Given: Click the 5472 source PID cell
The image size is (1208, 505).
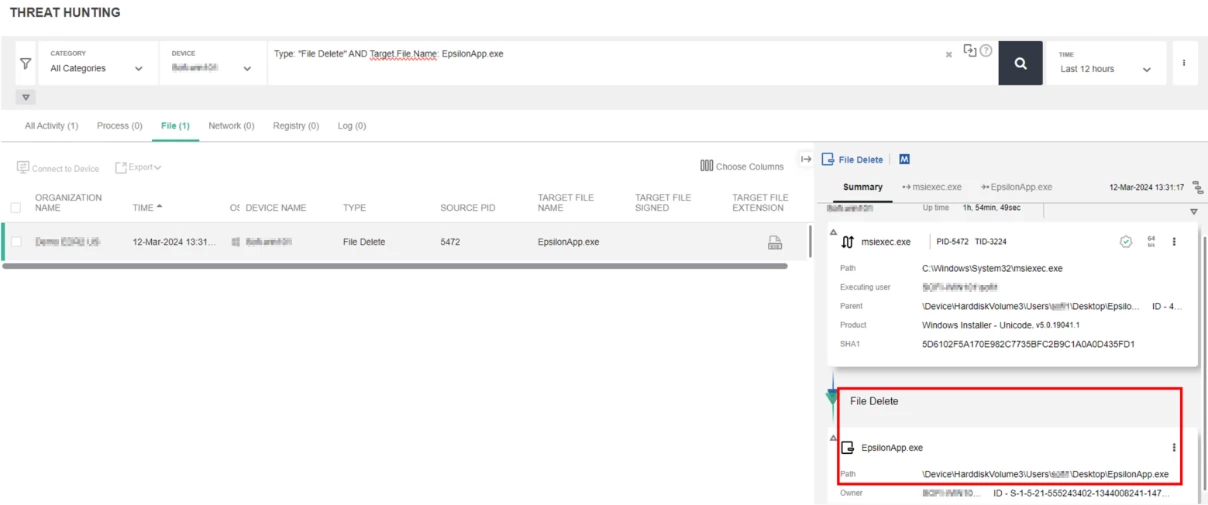Looking at the screenshot, I should [x=451, y=242].
